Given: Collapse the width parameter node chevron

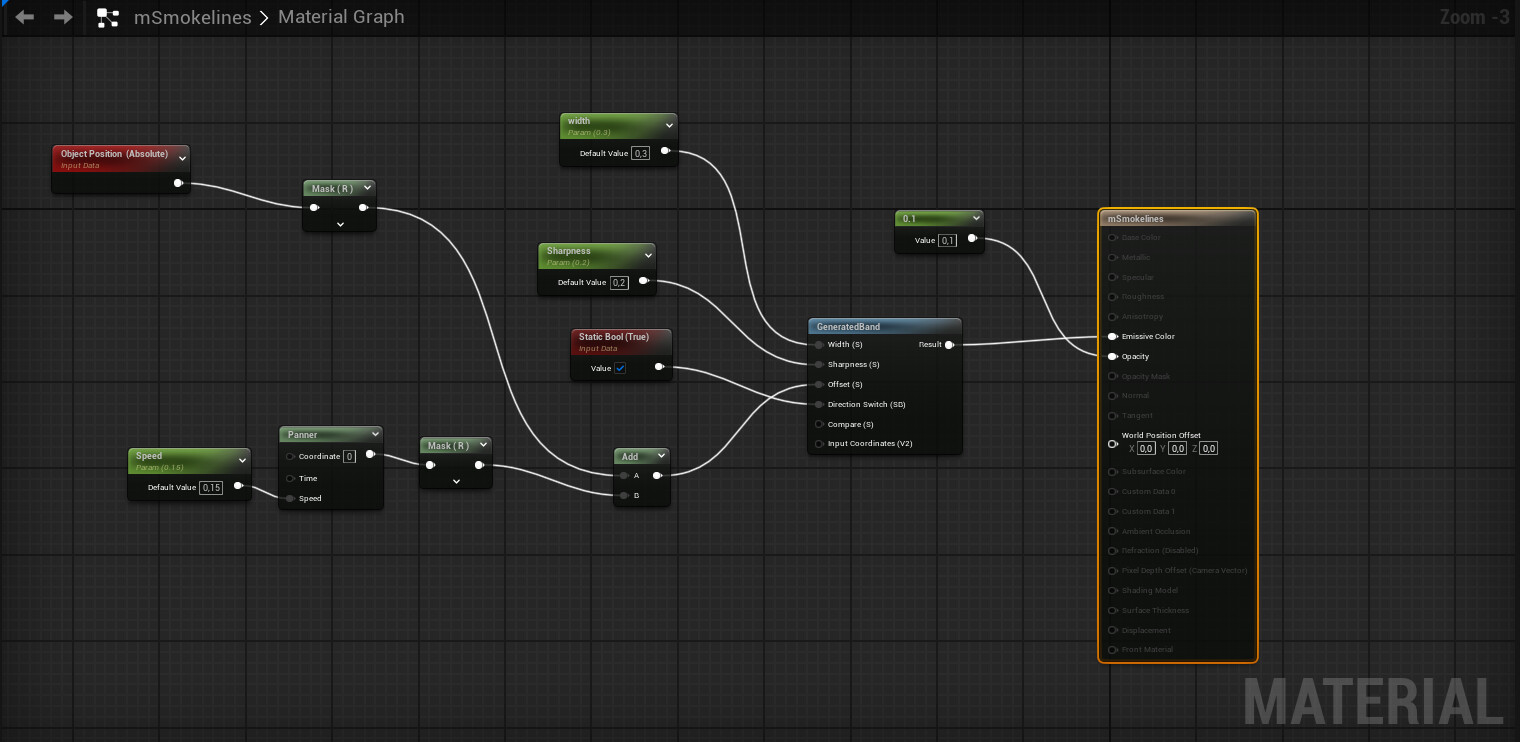Looking at the screenshot, I should tap(669, 125).
